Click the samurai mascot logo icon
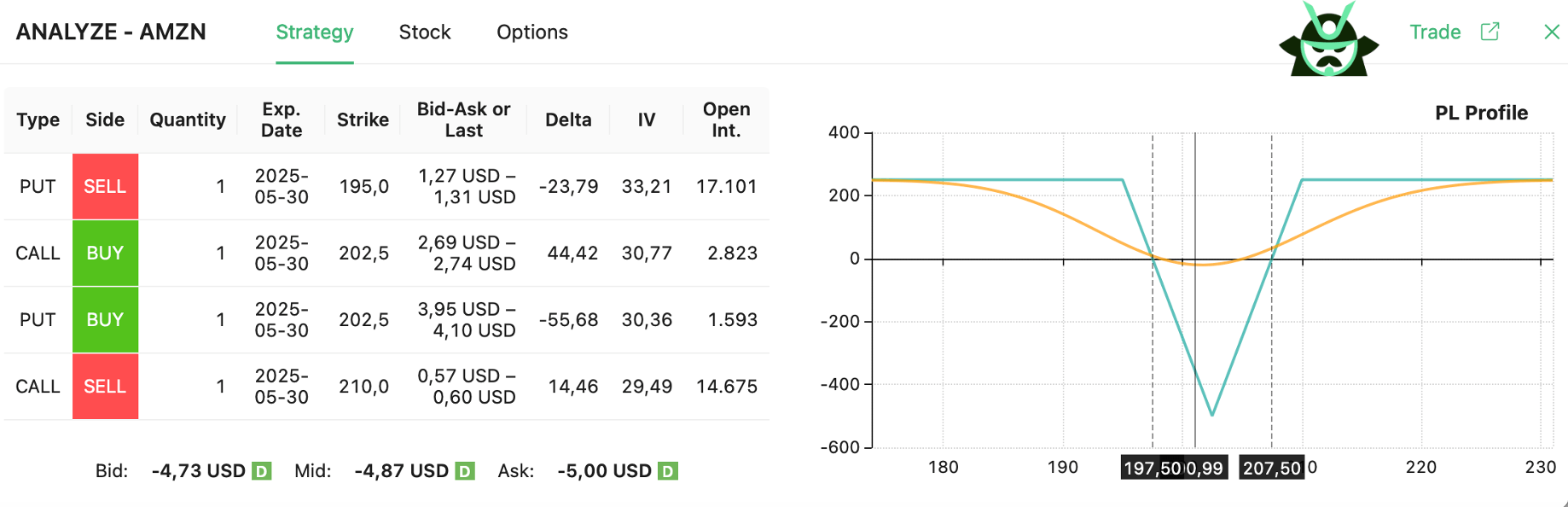The image size is (1568, 507). click(x=1328, y=40)
